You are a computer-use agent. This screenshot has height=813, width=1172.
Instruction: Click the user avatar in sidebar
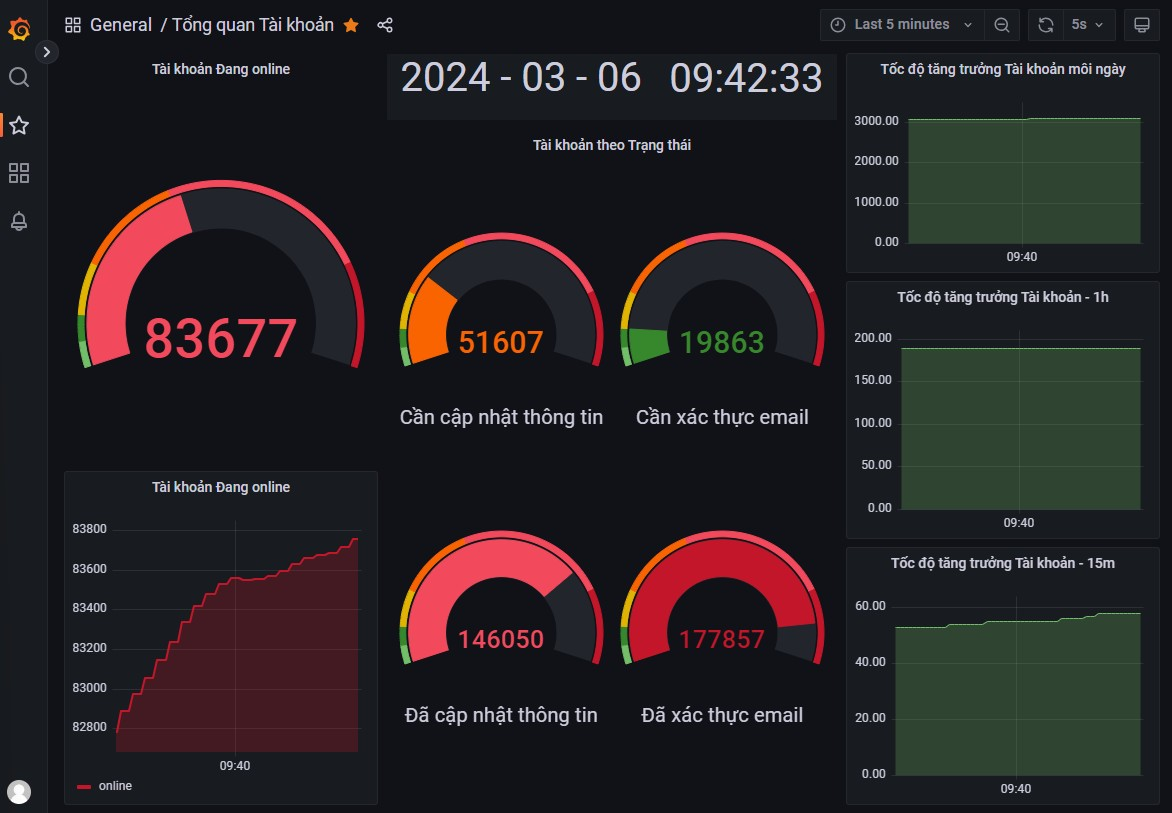pos(19,792)
